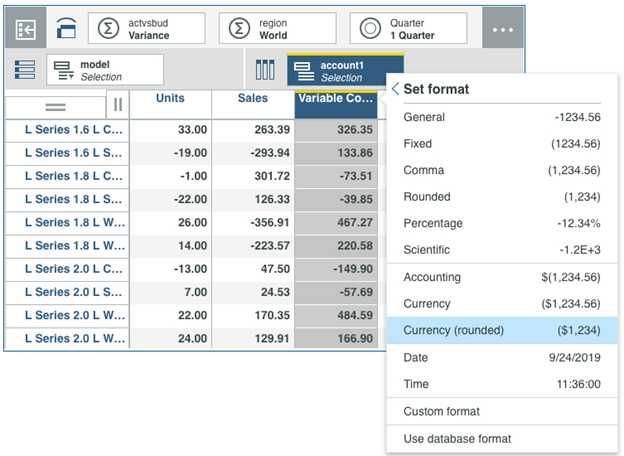The width and height of the screenshot is (624, 456).
Task: Choose the Scientific format option
Action: [502, 250]
